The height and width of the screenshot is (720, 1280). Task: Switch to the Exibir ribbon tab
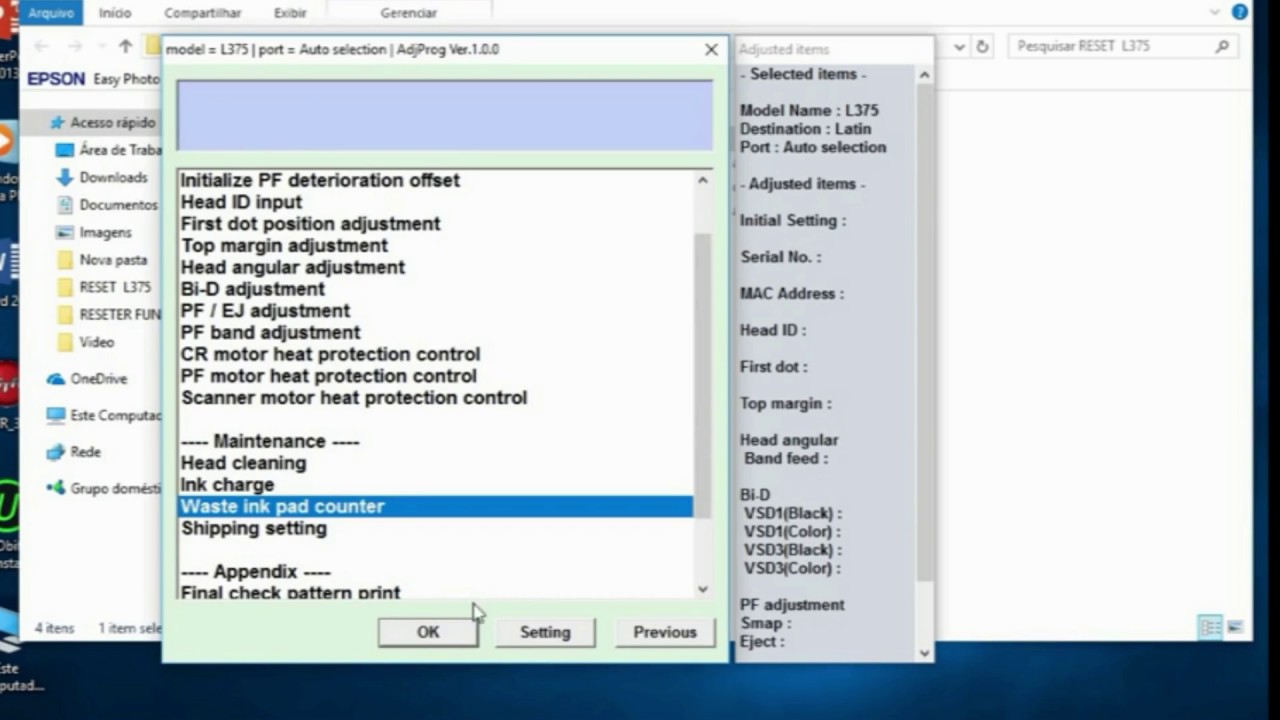(290, 13)
